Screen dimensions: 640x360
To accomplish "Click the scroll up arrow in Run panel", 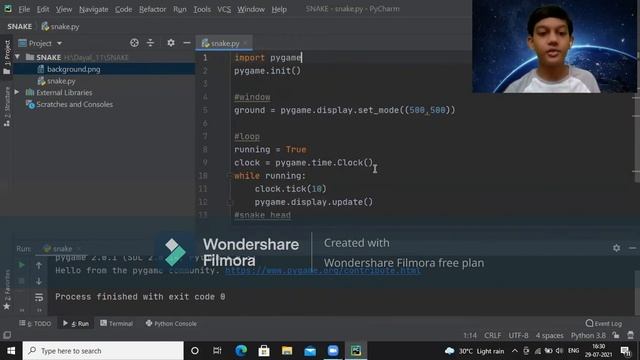I will tap(39, 265).
